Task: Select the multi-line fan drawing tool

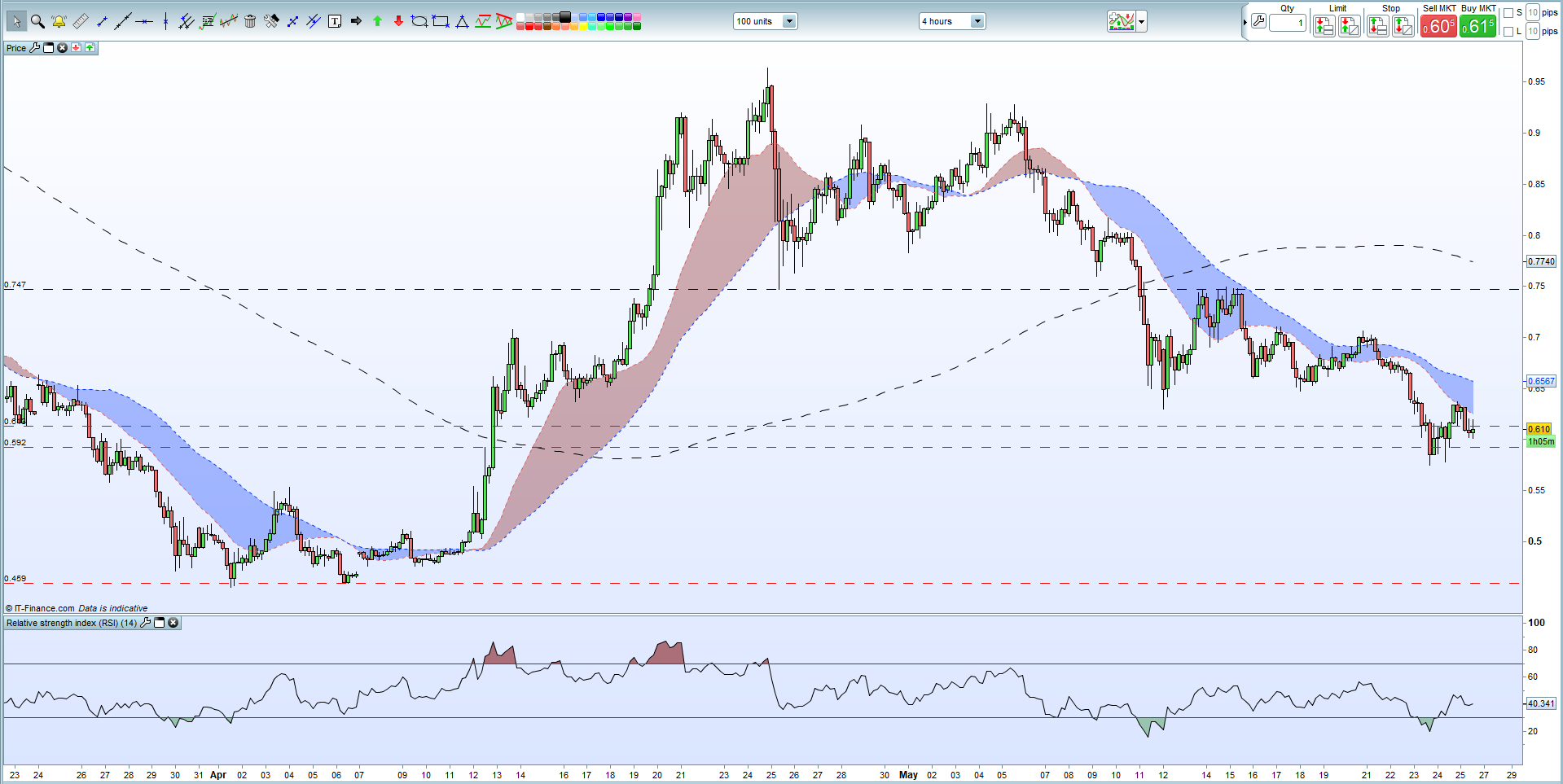Action: [x=187, y=21]
